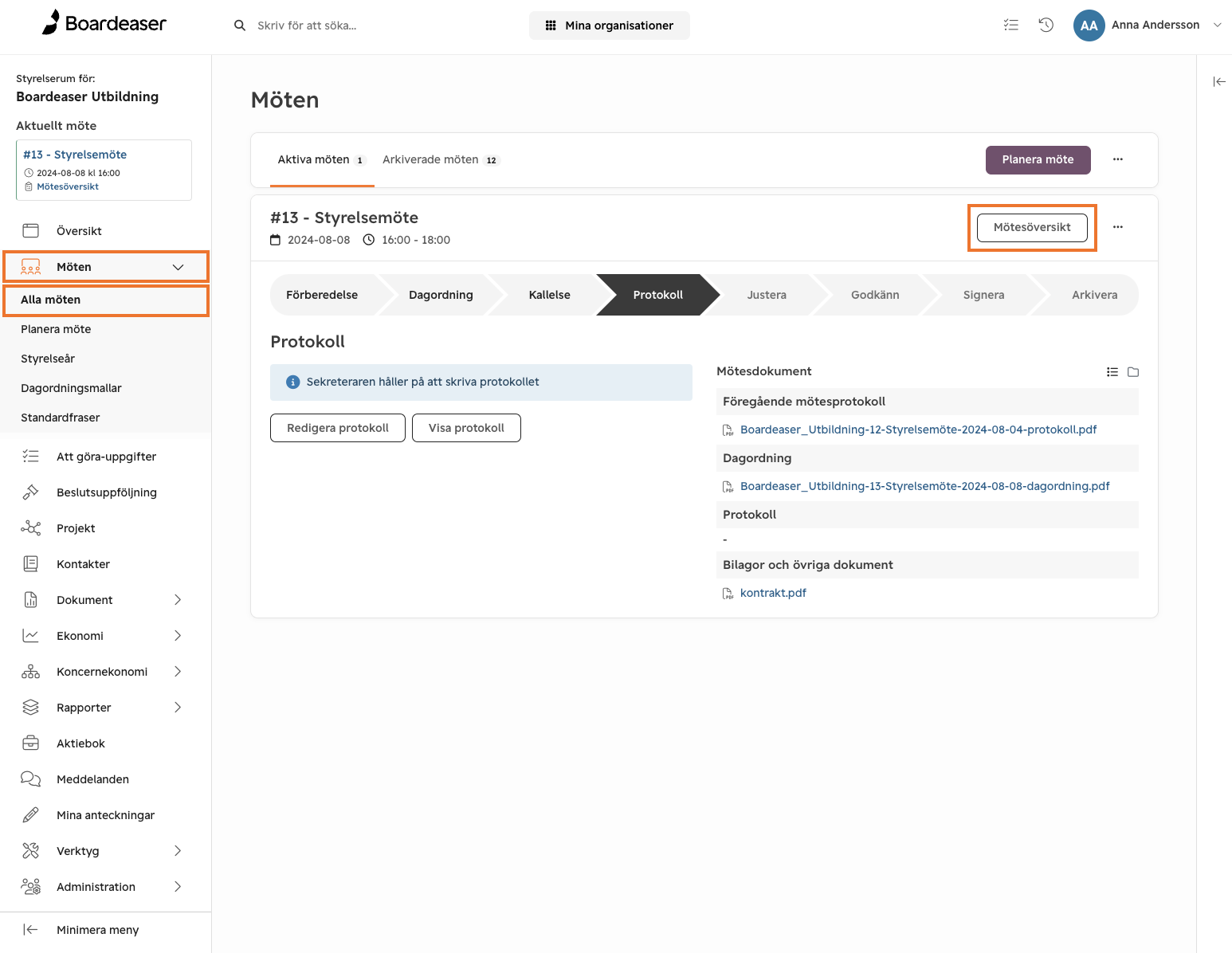1232x953 pixels.
Task: Expand the Verktyg sidebar chevron
Action: tap(178, 850)
